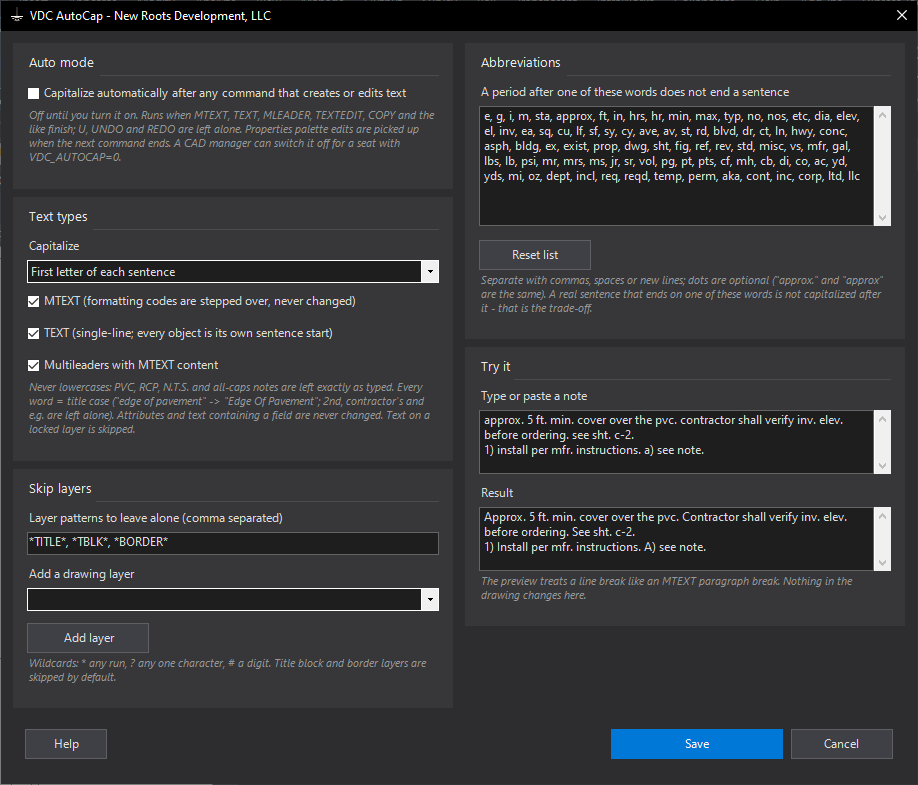Click the VDC AutoCap title bar app icon

coord(17,16)
